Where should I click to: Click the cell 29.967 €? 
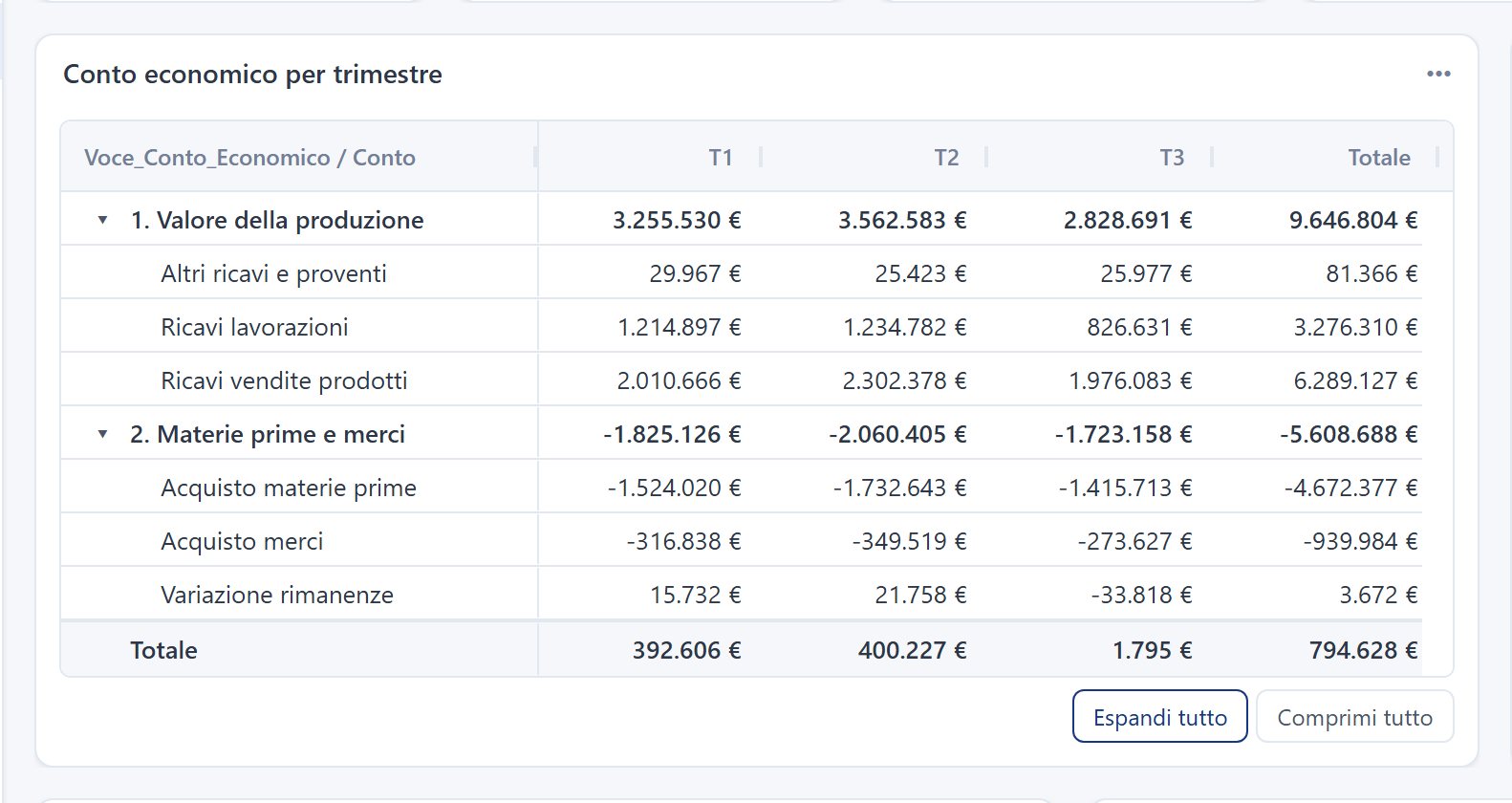coord(695,274)
